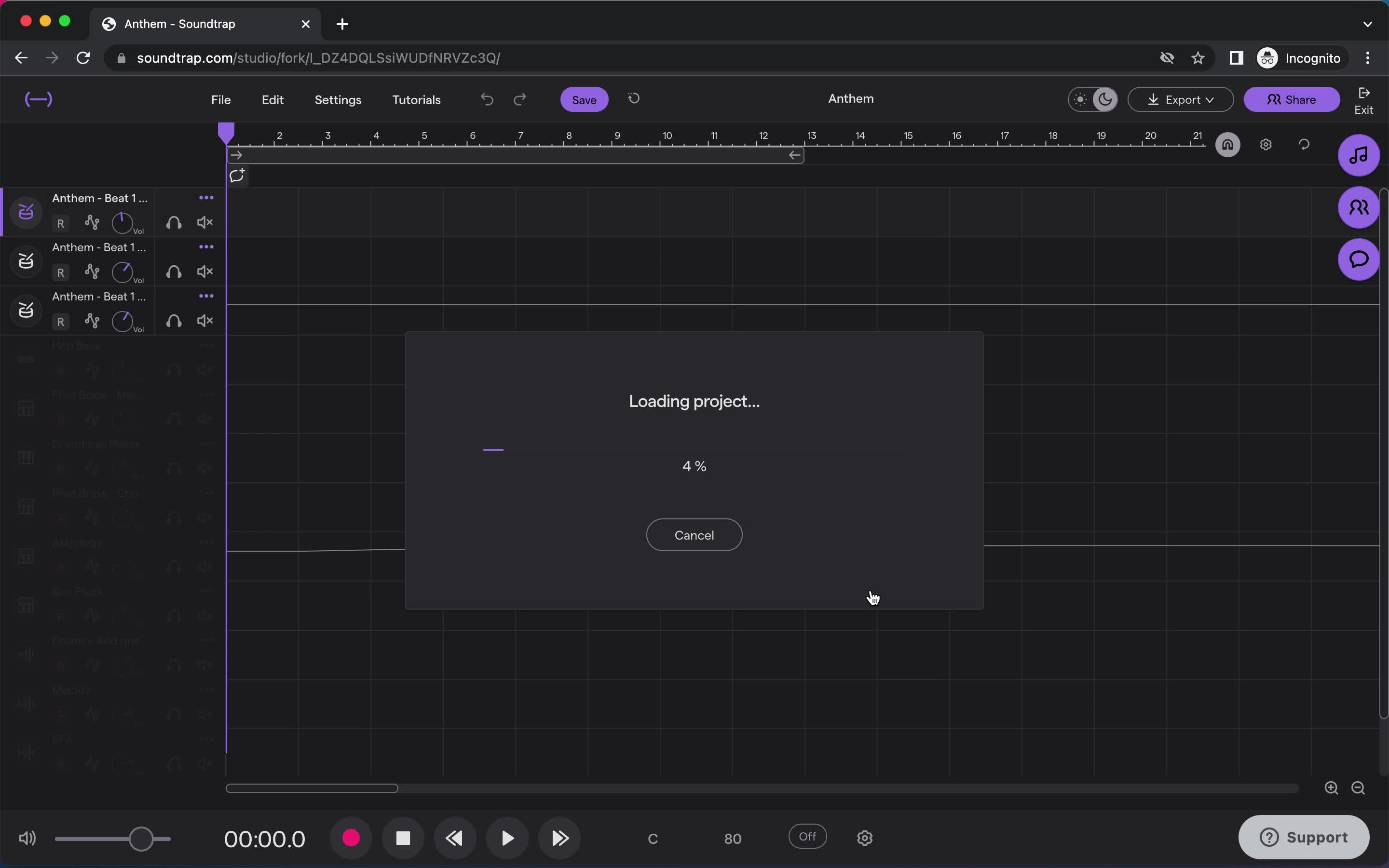Toggle the cycle loop icon on the timeline
Screen dimensions: 1389x868
click(x=1304, y=145)
